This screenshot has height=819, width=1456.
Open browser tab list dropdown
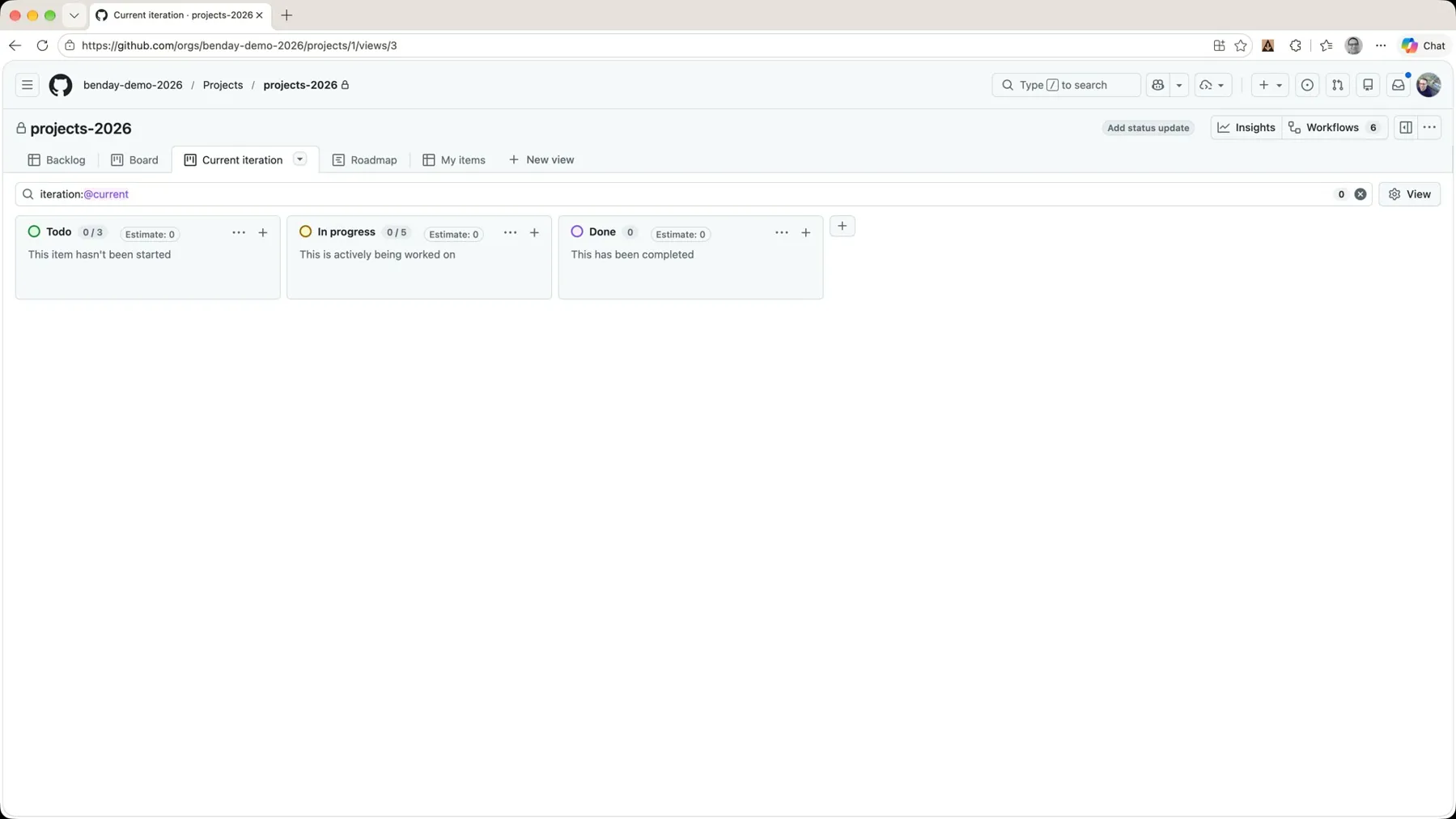(x=74, y=15)
